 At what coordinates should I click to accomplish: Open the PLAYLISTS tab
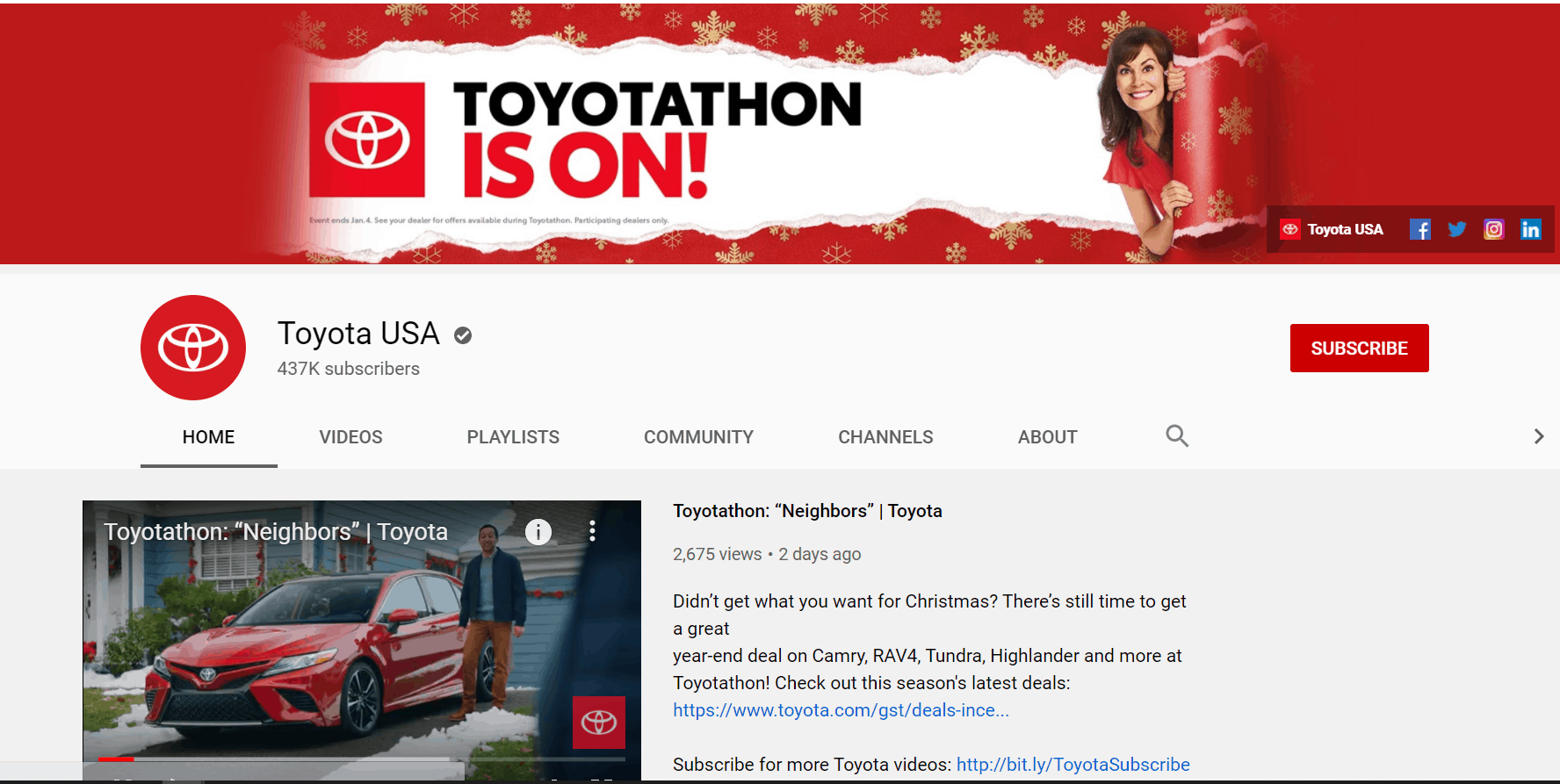[x=513, y=437]
